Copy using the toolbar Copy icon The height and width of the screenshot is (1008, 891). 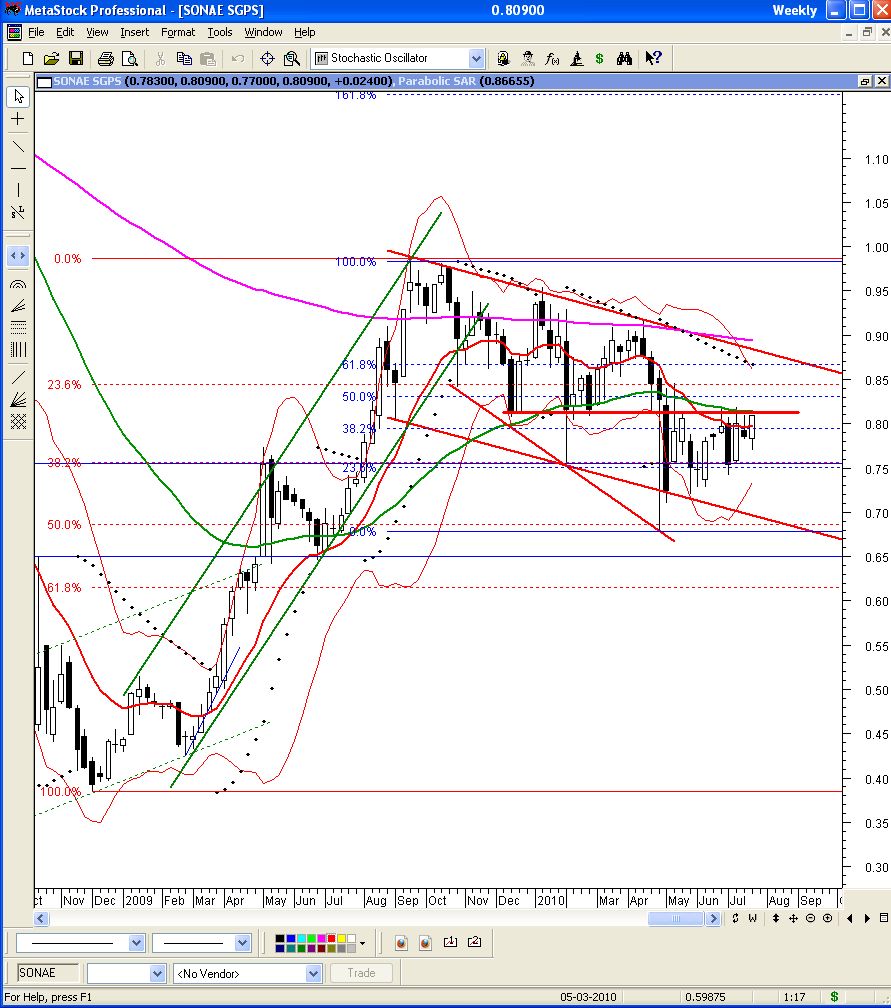point(184,58)
